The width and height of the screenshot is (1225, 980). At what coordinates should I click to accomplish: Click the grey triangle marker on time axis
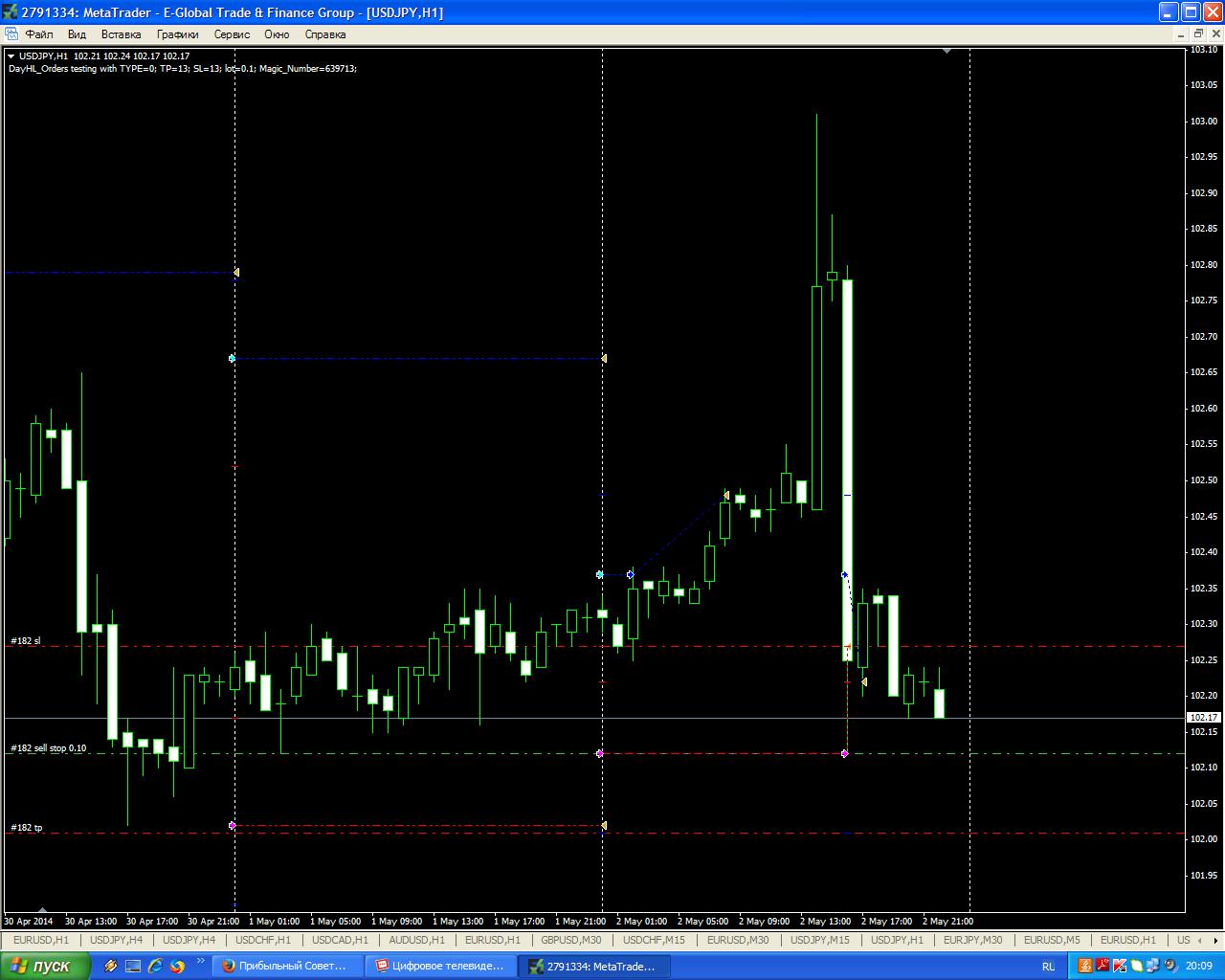click(42, 910)
